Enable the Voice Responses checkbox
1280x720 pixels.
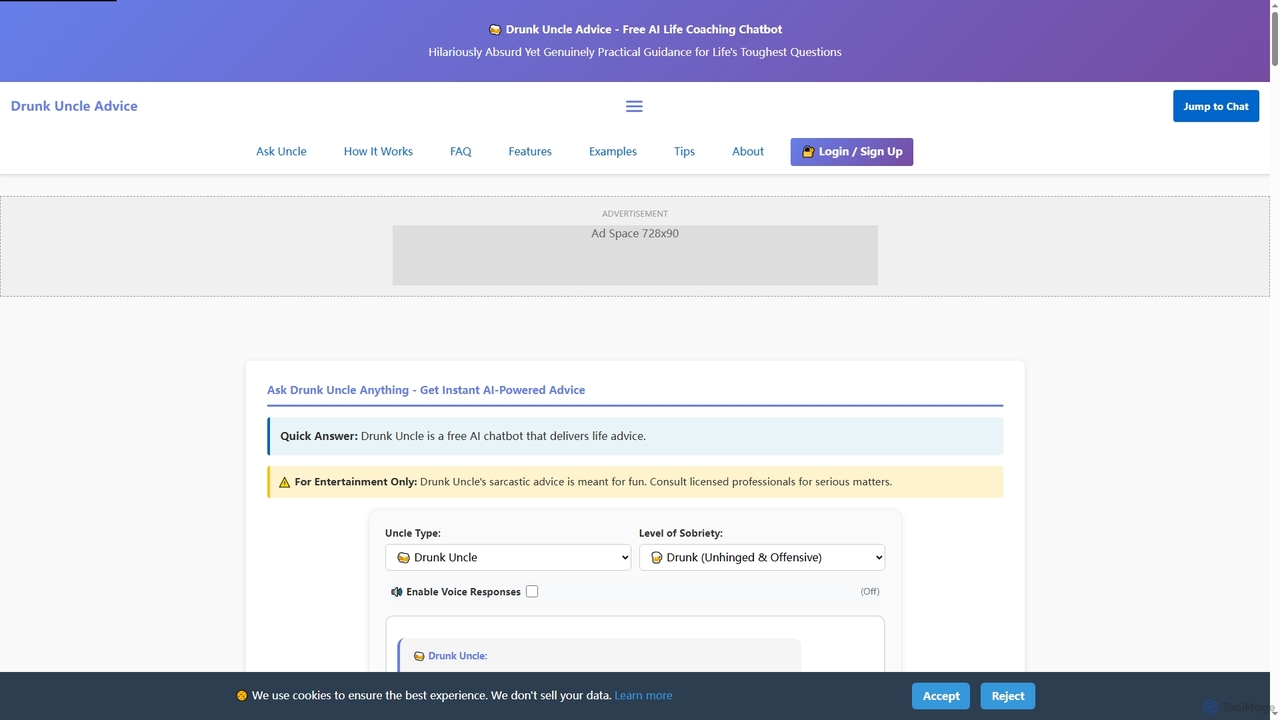tap(532, 592)
